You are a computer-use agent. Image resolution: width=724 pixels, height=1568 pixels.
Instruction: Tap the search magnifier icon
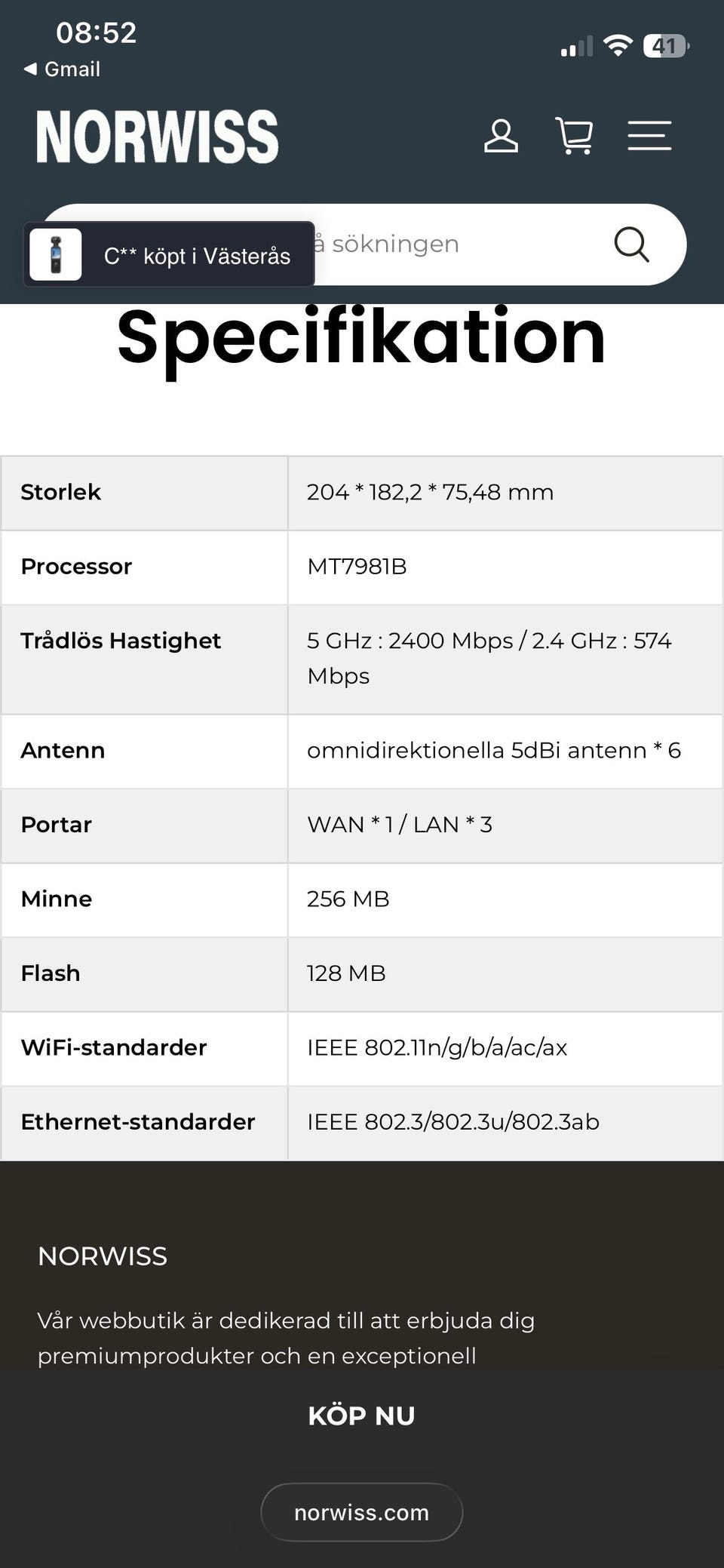point(631,244)
